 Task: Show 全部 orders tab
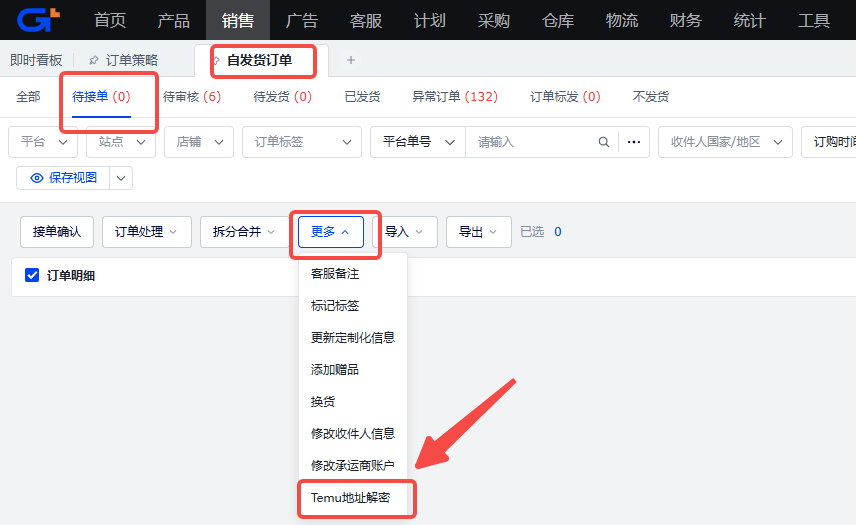(x=28, y=97)
